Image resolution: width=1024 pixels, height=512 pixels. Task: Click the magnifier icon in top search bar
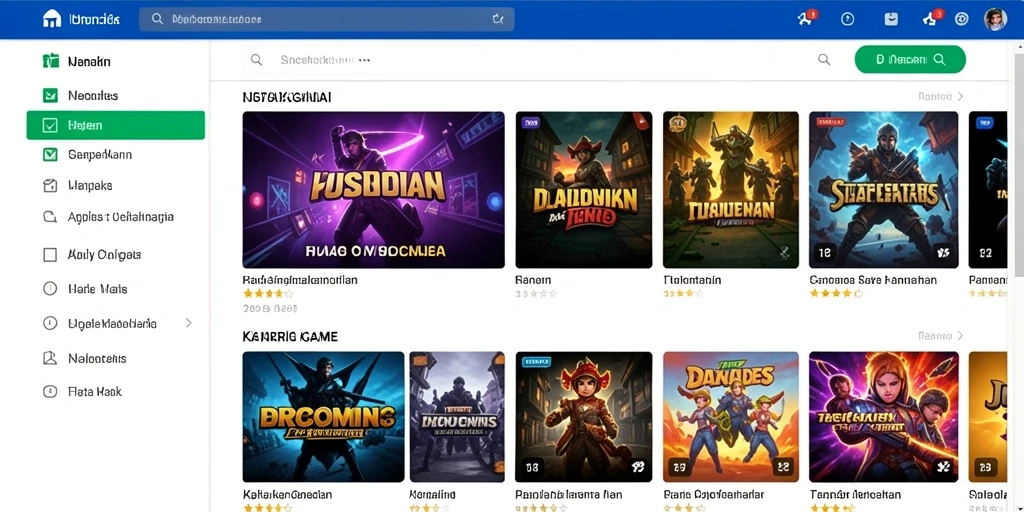(157, 20)
